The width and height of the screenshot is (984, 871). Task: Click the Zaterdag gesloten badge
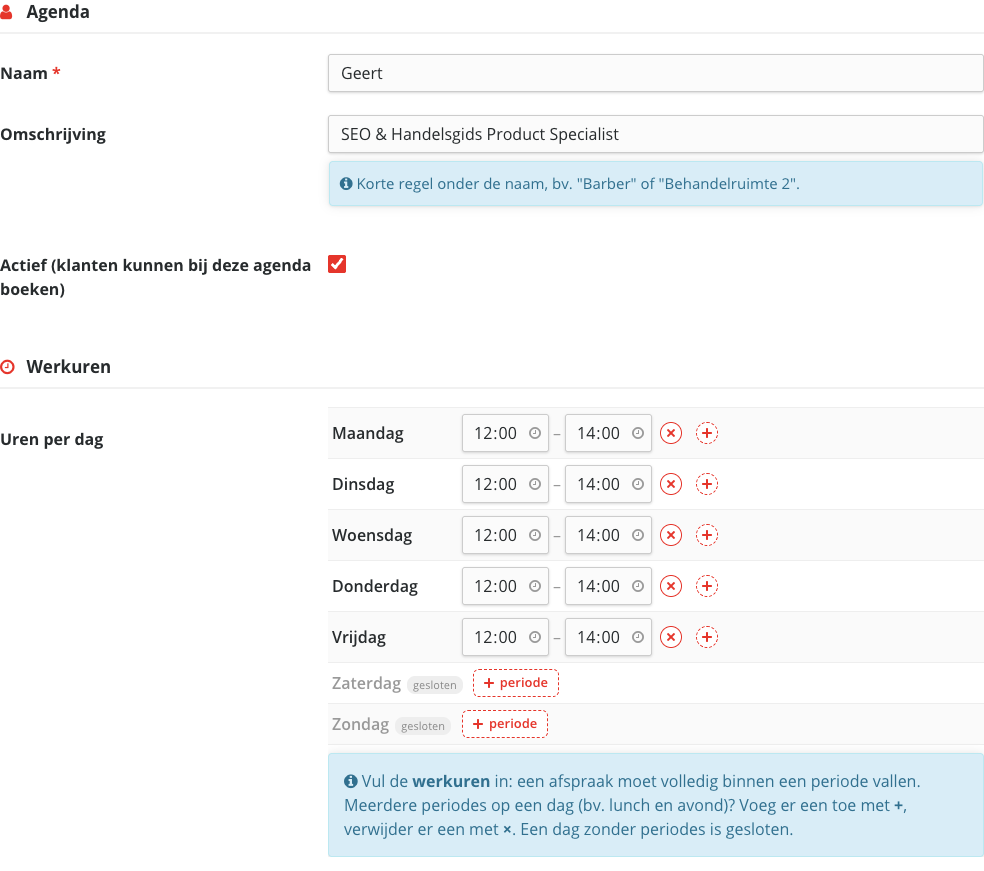(x=435, y=685)
